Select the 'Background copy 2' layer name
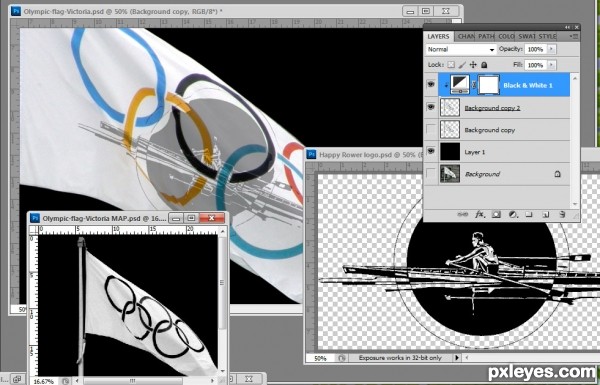The height and width of the screenshot is (385, 600). point(492,108)
